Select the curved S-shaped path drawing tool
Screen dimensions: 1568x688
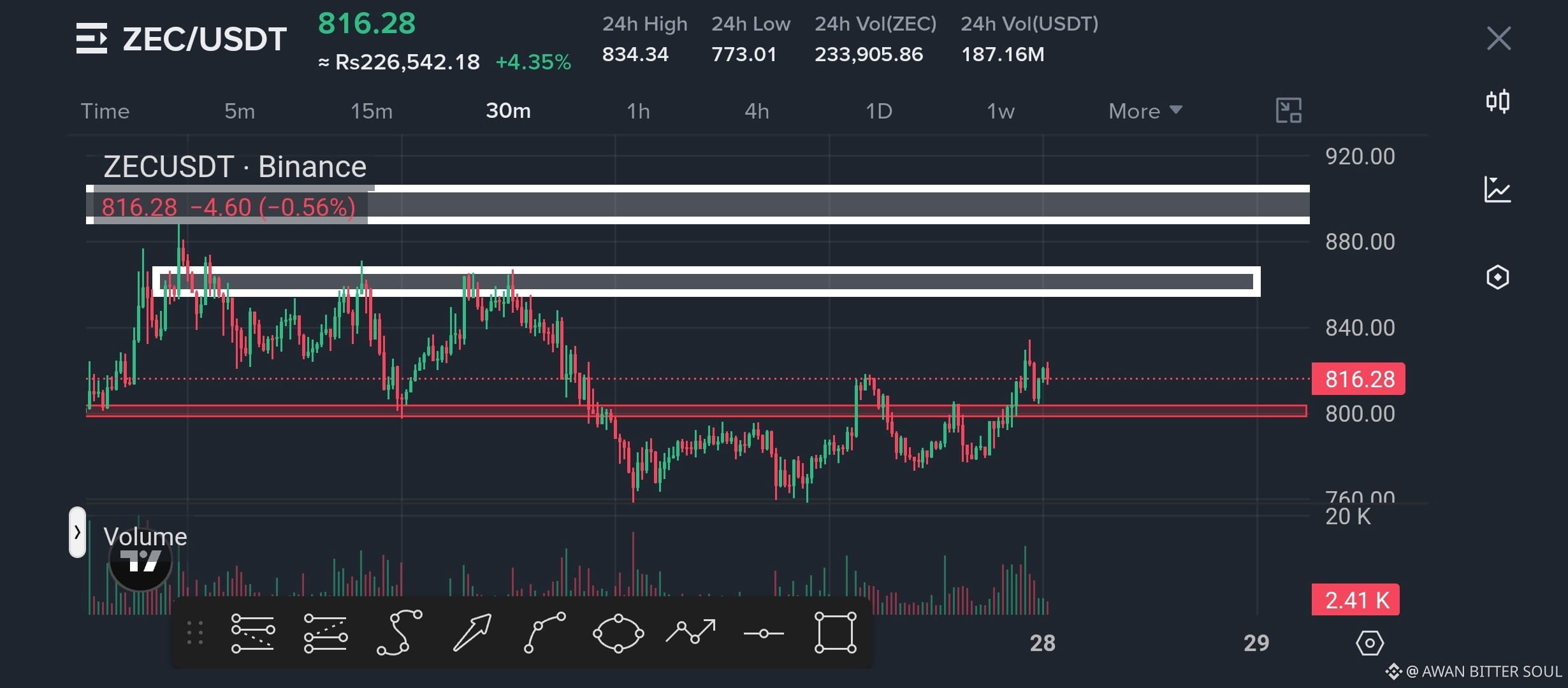click(399, 633)
